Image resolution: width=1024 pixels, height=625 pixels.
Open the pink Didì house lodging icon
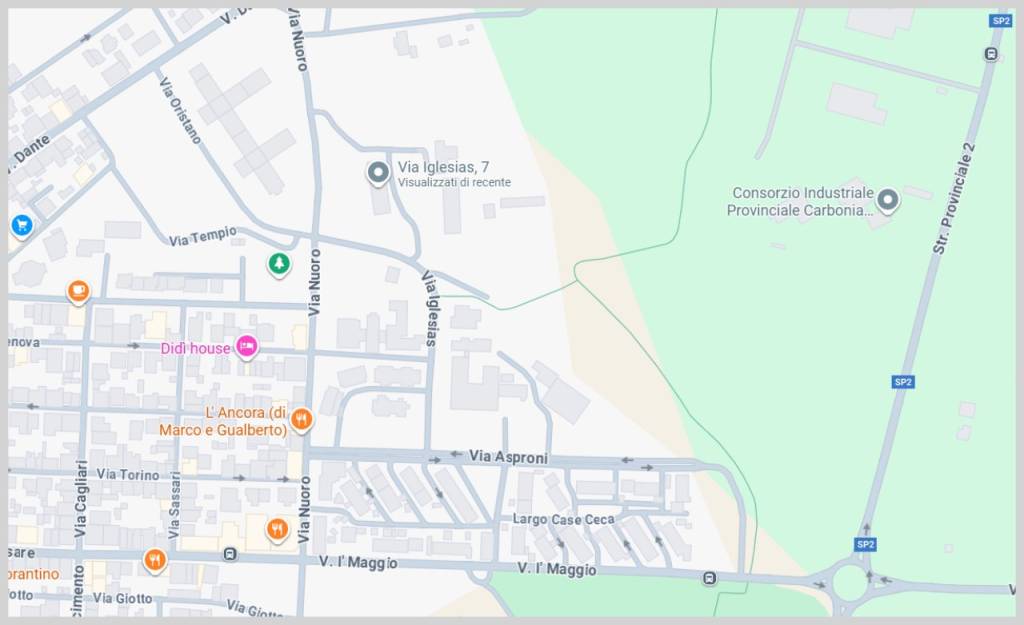point(247,347)
